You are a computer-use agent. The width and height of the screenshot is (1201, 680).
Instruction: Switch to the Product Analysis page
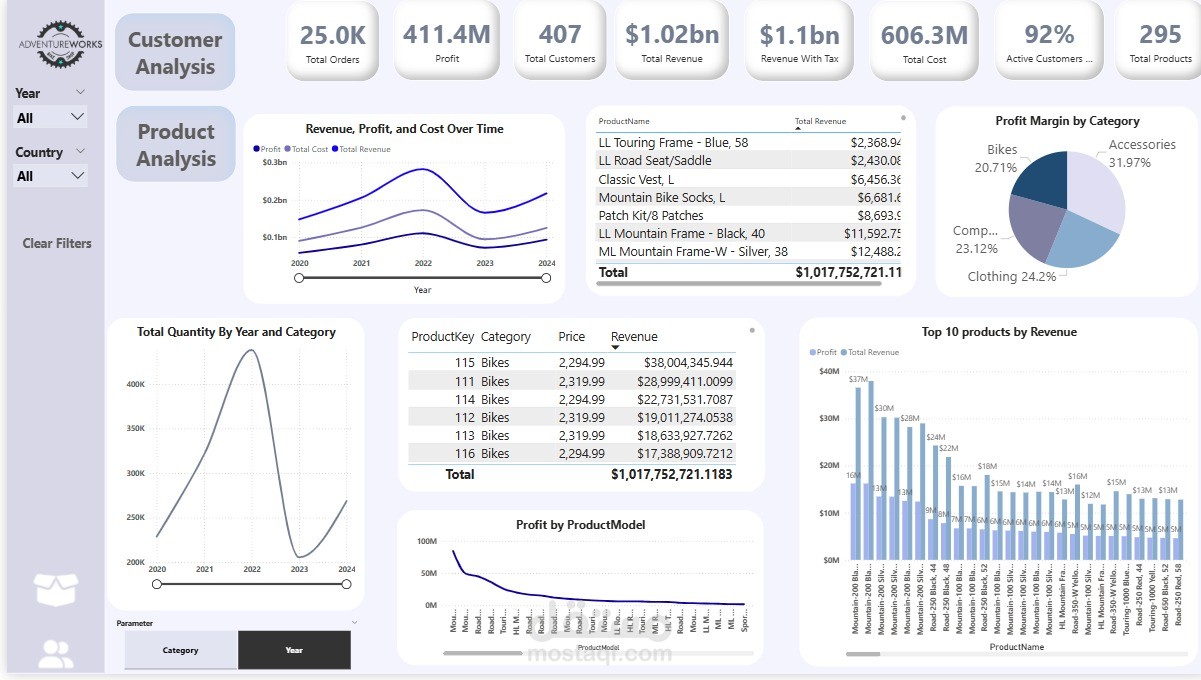175,145
